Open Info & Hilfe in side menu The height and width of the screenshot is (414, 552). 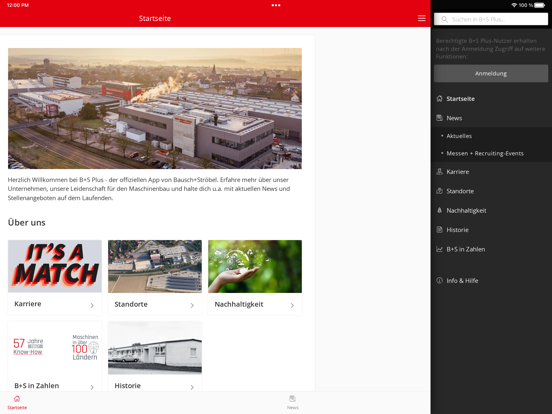[x=462, y=281]
